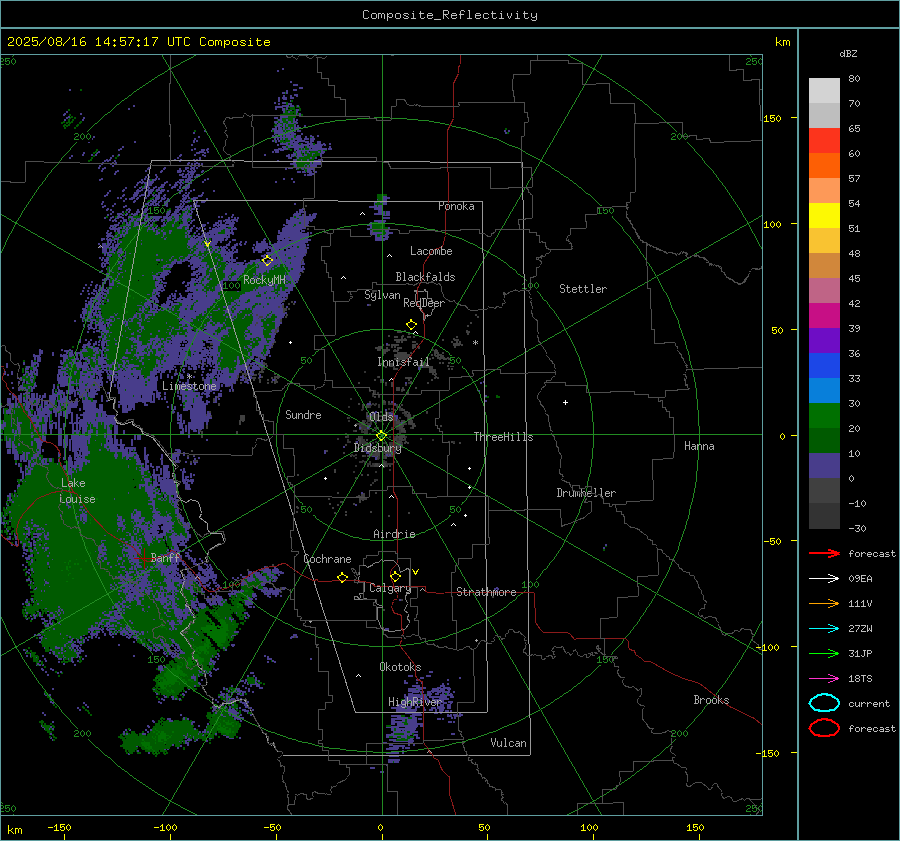Click the Strathmore label
The image size is (900, 841).
point(486,592)
